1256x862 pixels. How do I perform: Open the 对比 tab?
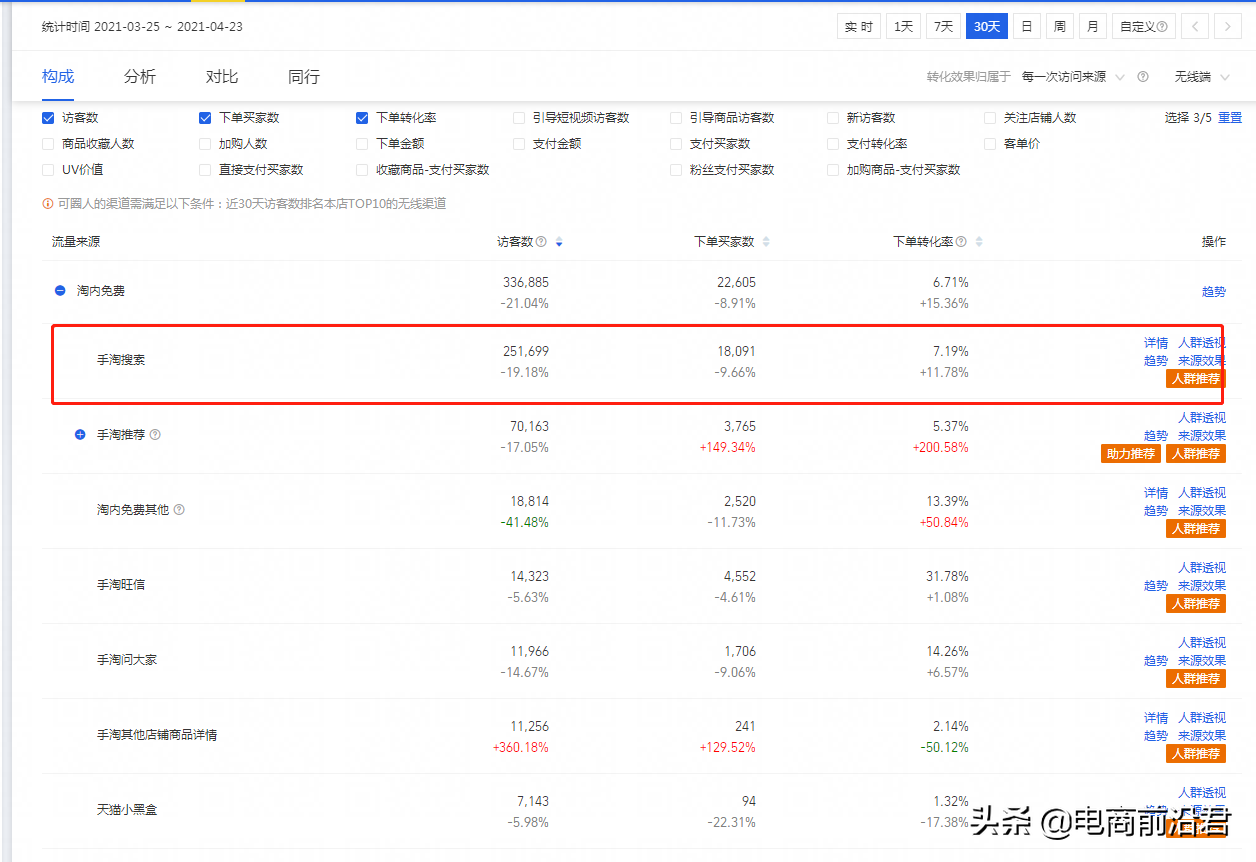(x=222, y=77)
